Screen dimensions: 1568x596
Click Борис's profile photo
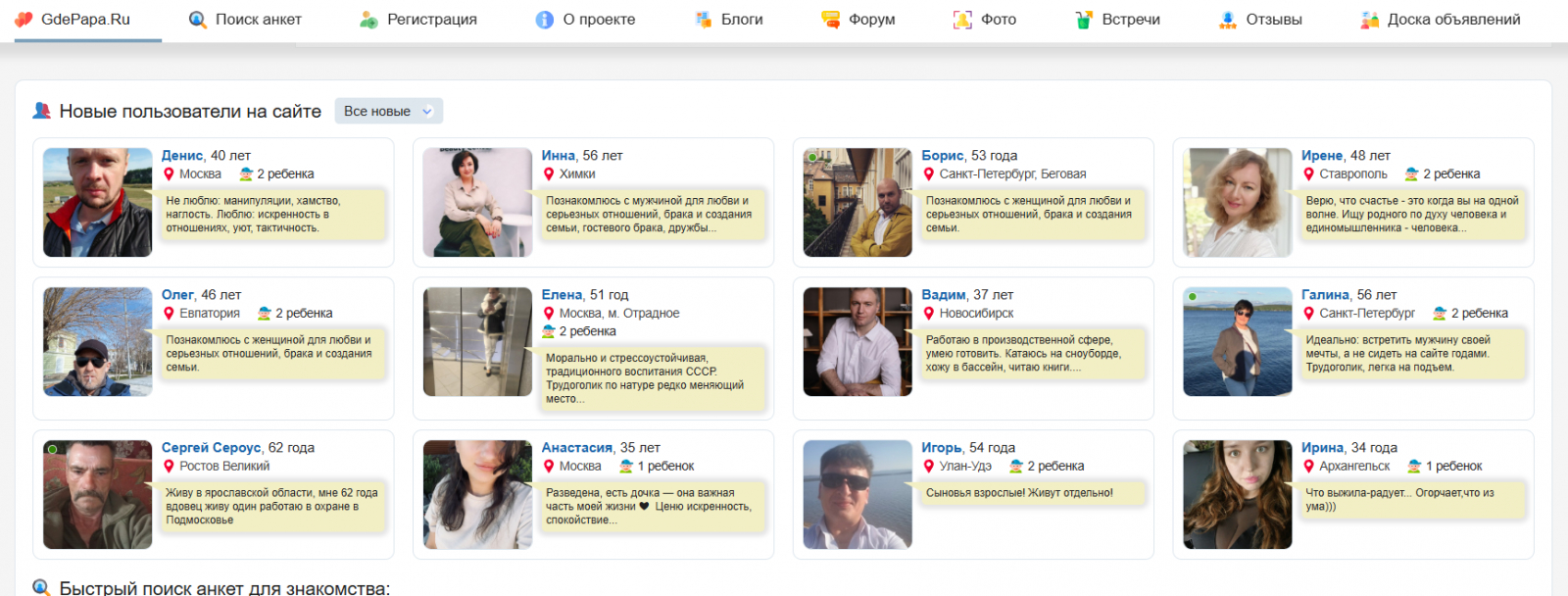pos(857,202)
